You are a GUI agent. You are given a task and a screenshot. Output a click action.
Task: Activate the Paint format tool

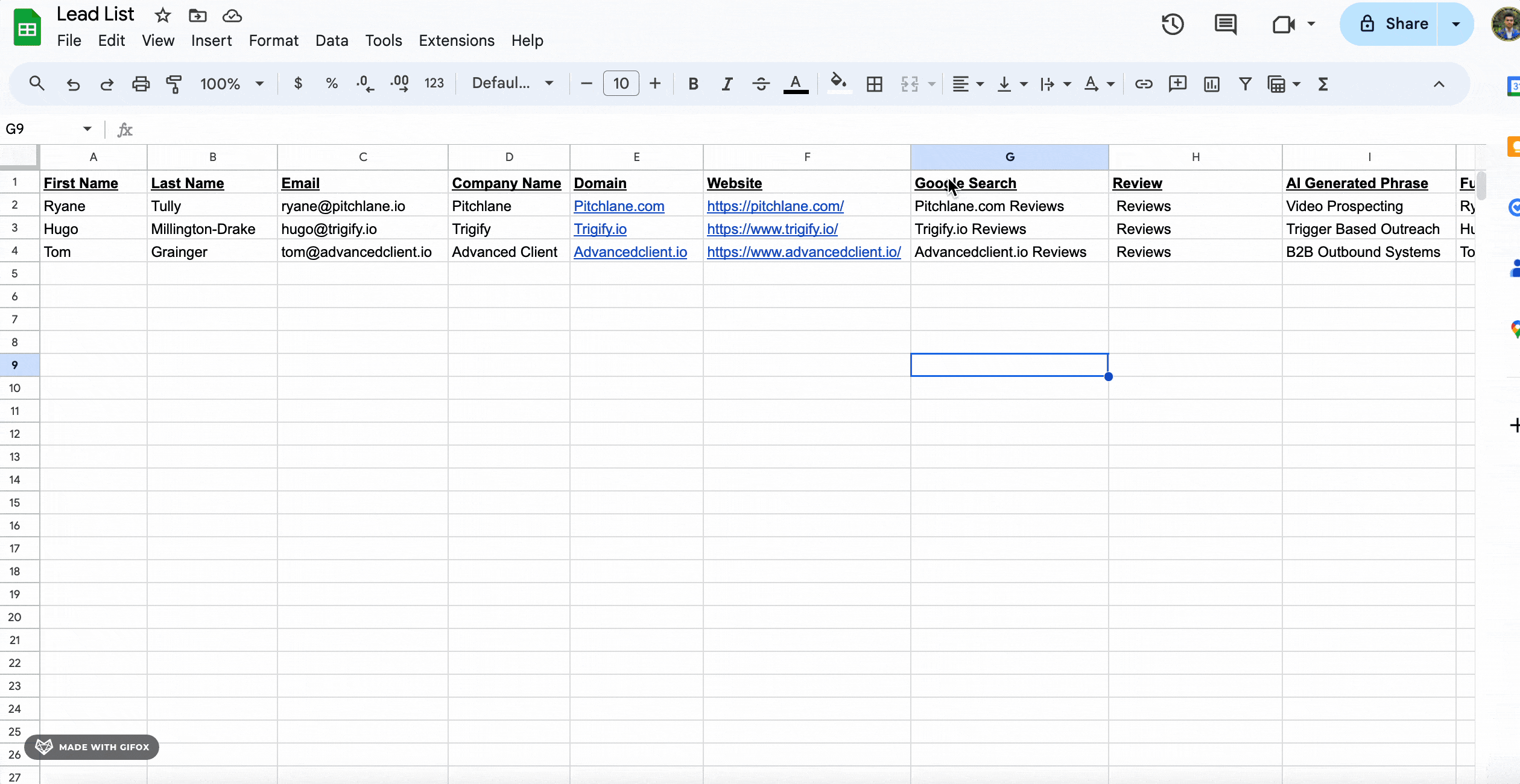(174, 84)
